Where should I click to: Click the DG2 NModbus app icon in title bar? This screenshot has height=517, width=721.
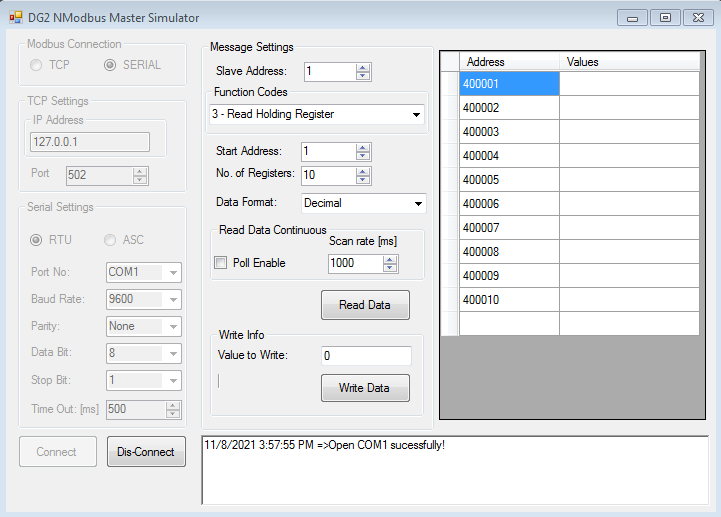pyautogui.click(x=16, y=17)
